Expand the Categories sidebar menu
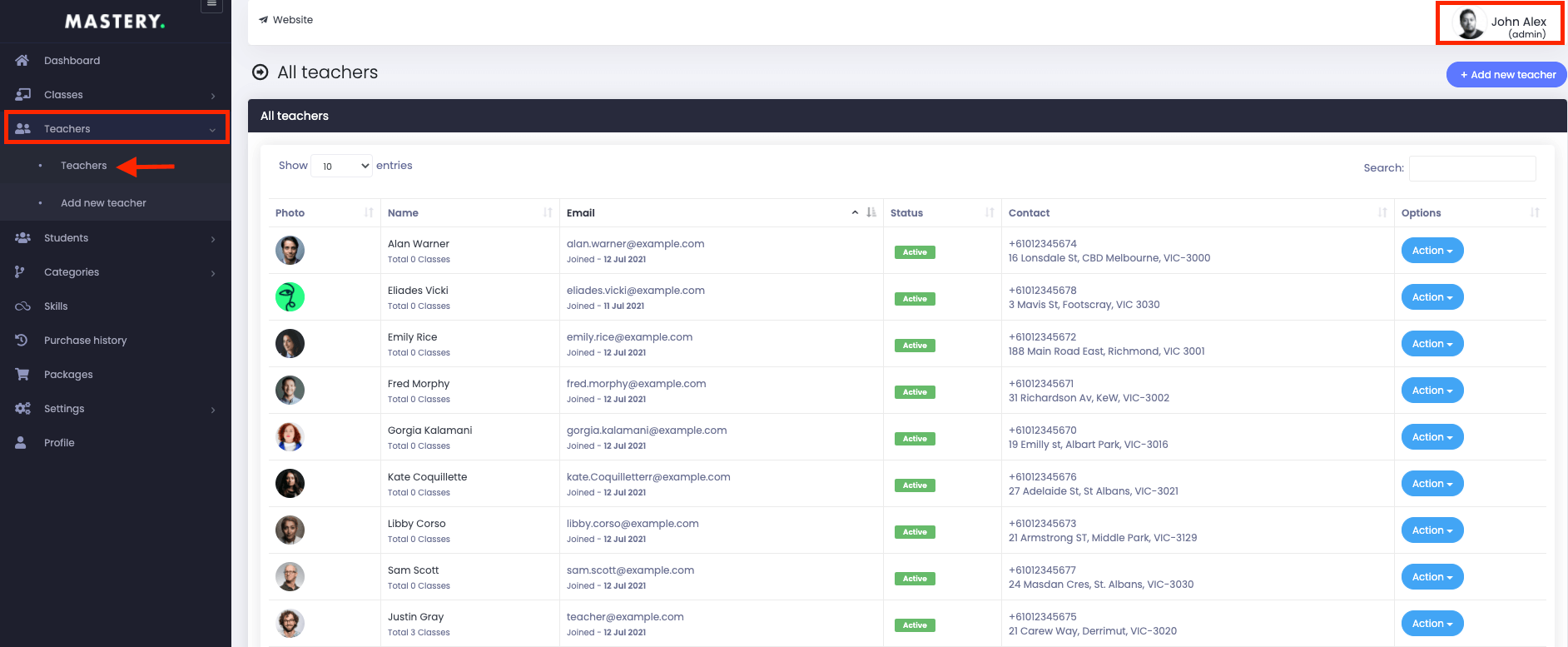The width and height of the screenshot is (1568, 647). point(213,273)
